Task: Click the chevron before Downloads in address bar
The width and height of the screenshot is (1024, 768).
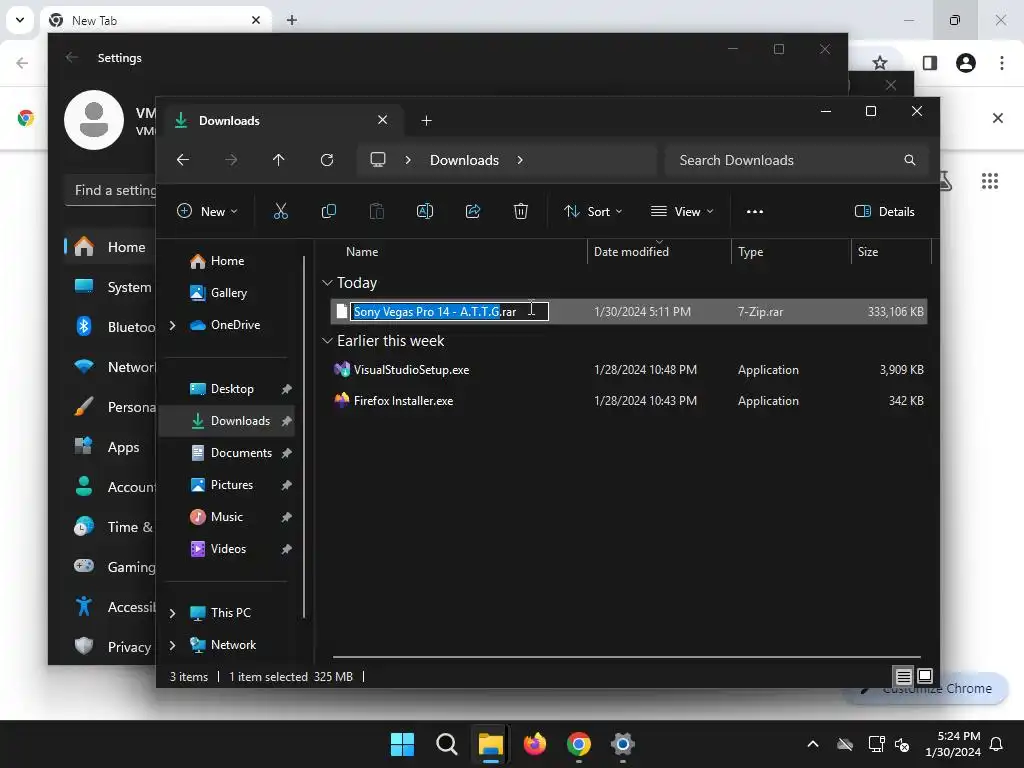Action: 408,160
